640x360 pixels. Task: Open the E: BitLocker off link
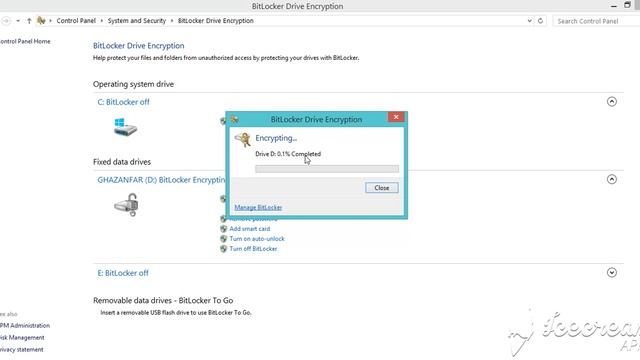(x=123, y=273)
